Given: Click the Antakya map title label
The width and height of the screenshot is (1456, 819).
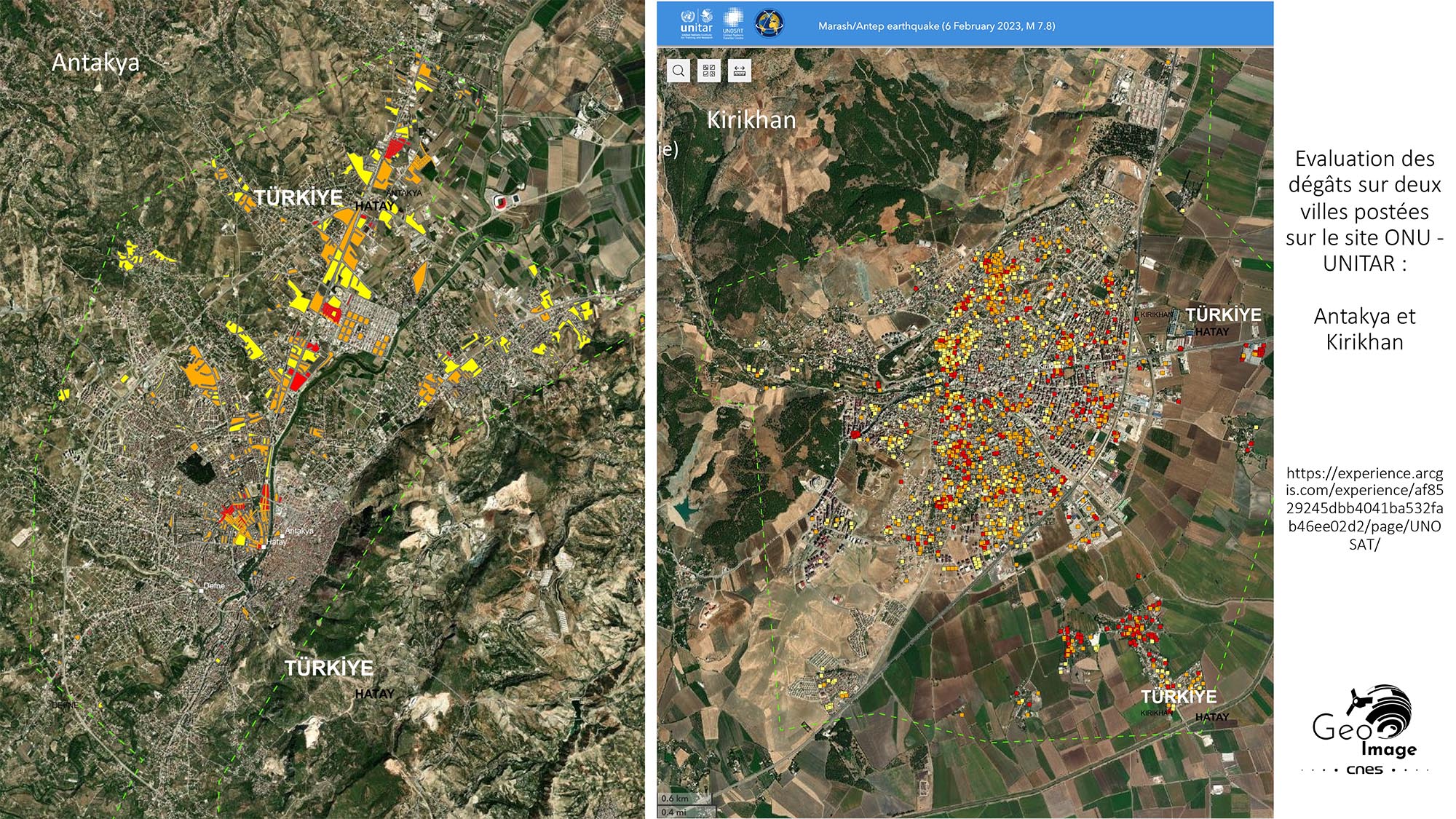Looking at the screenshot, I should 95,63.
